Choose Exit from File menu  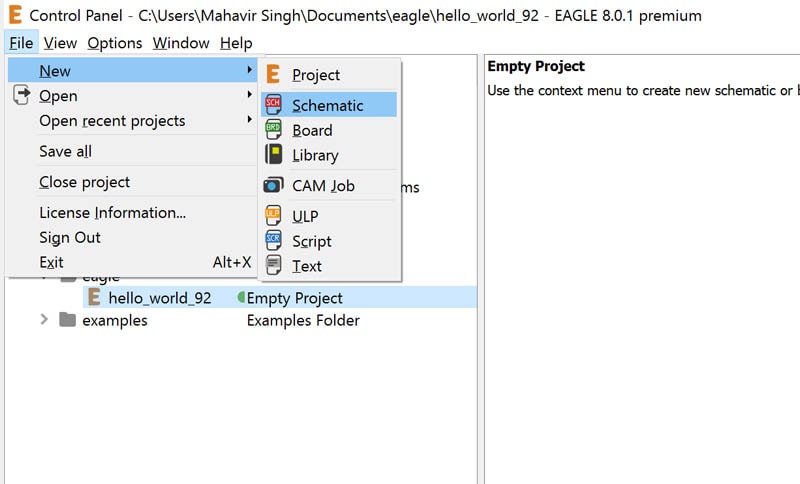coord(133,262)
